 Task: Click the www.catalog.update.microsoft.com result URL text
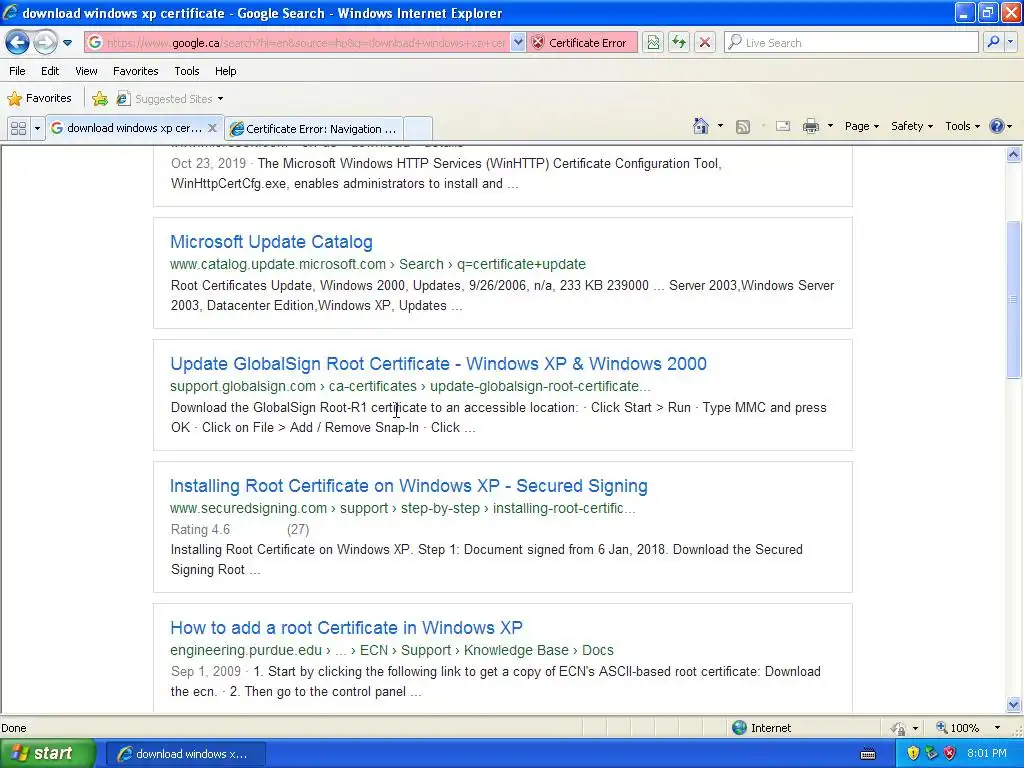click(377, 264)
